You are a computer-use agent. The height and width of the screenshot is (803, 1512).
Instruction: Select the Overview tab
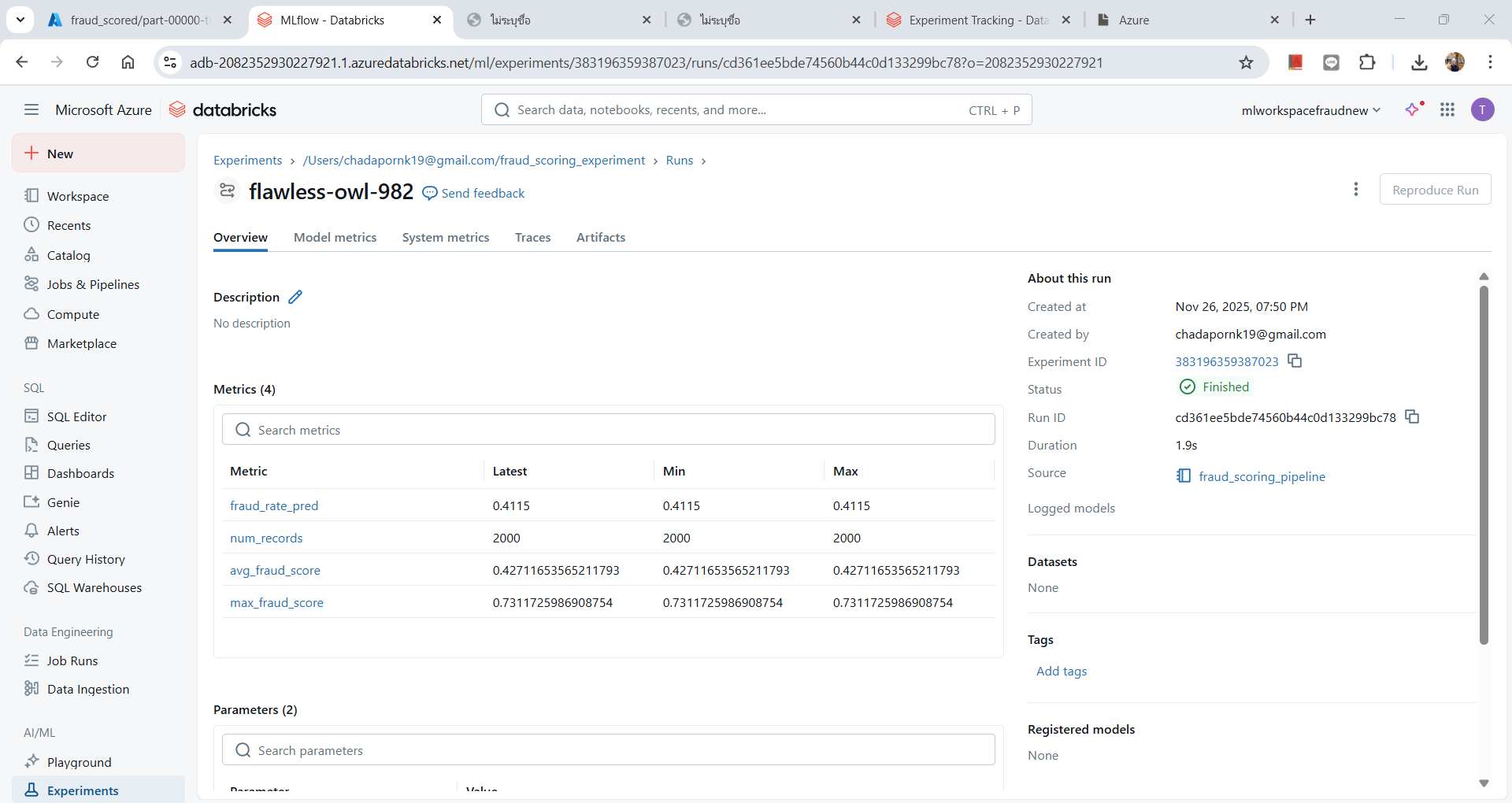[x=240, y=237]
